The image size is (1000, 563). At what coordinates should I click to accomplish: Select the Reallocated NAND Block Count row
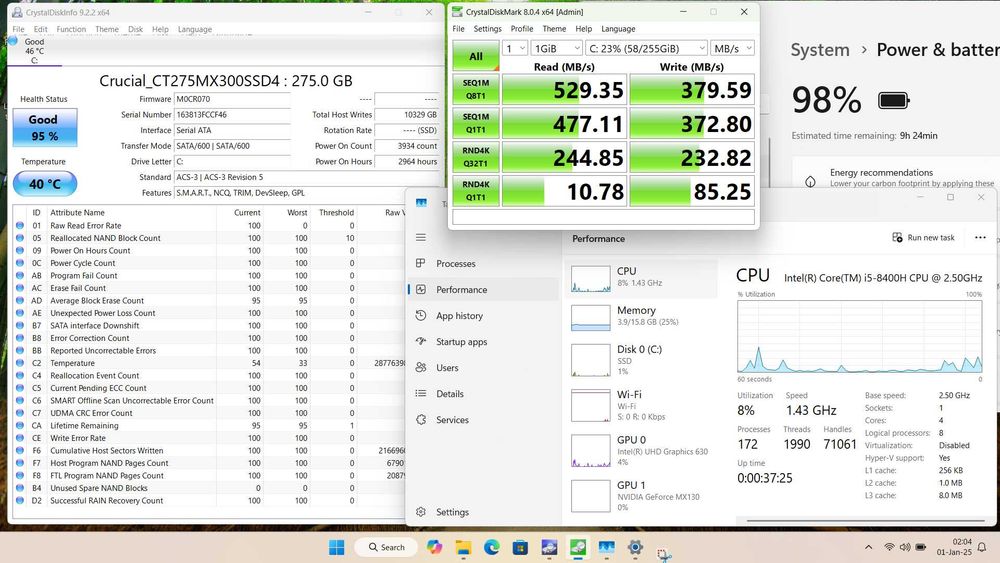pyautogui.click(x=209, y=238)
